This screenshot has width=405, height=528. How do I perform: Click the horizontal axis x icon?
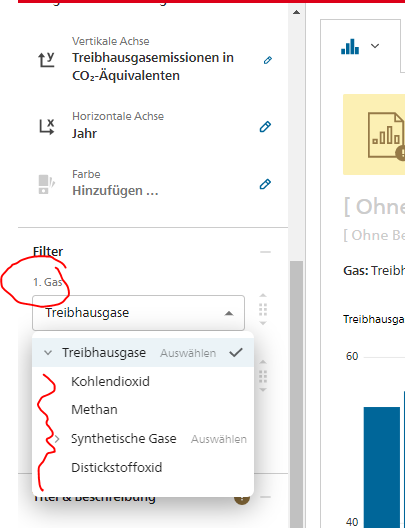[x=46, y=127]
